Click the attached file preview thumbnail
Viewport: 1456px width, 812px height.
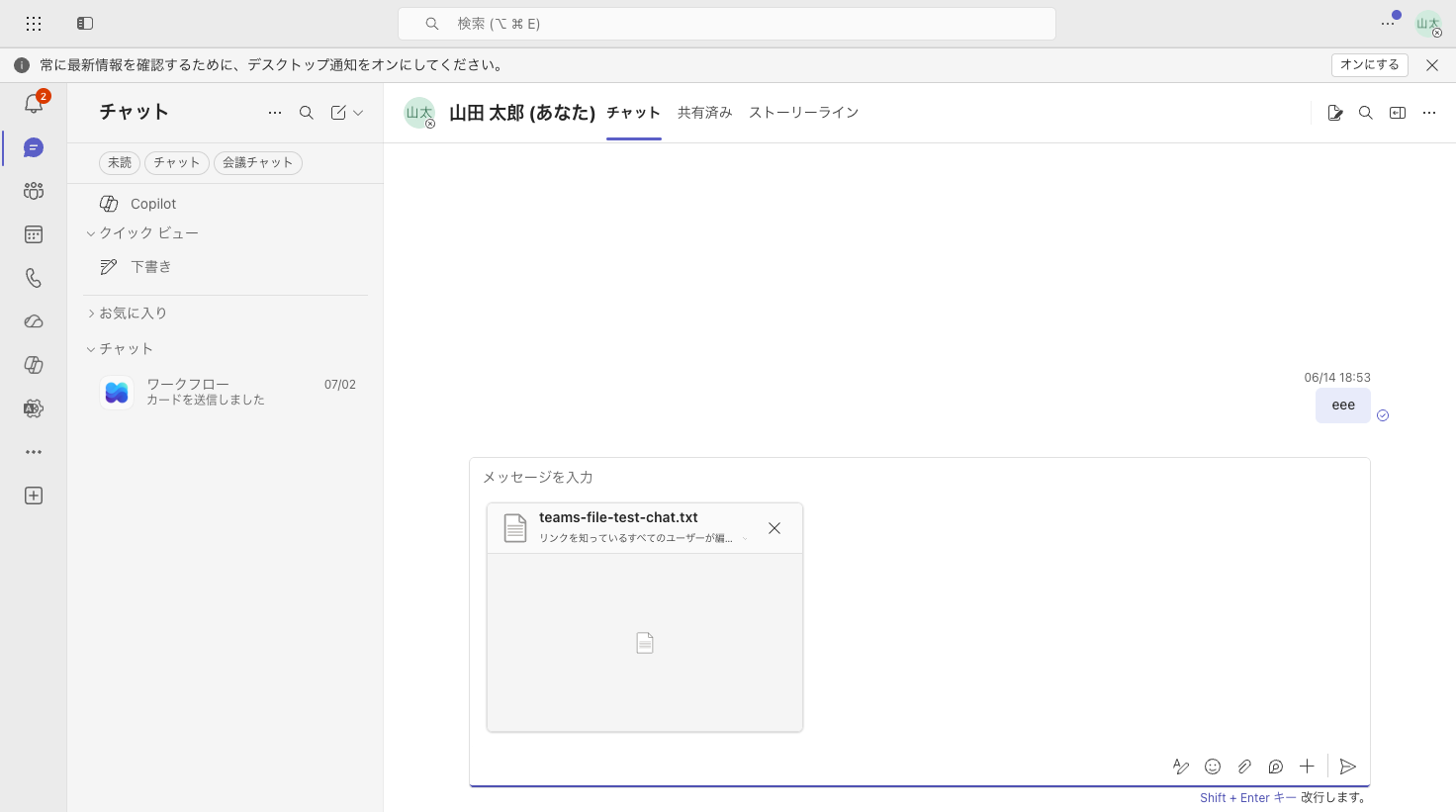point(645,643)
